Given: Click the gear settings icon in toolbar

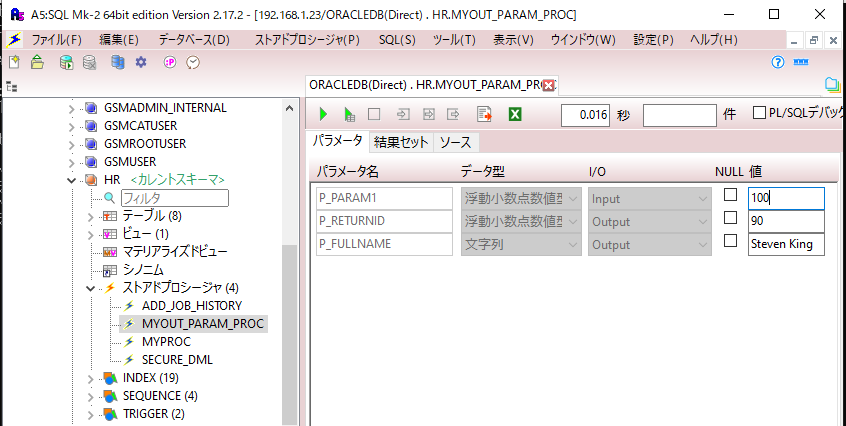Looking at the screenshot, I should (x=141, y=62).
